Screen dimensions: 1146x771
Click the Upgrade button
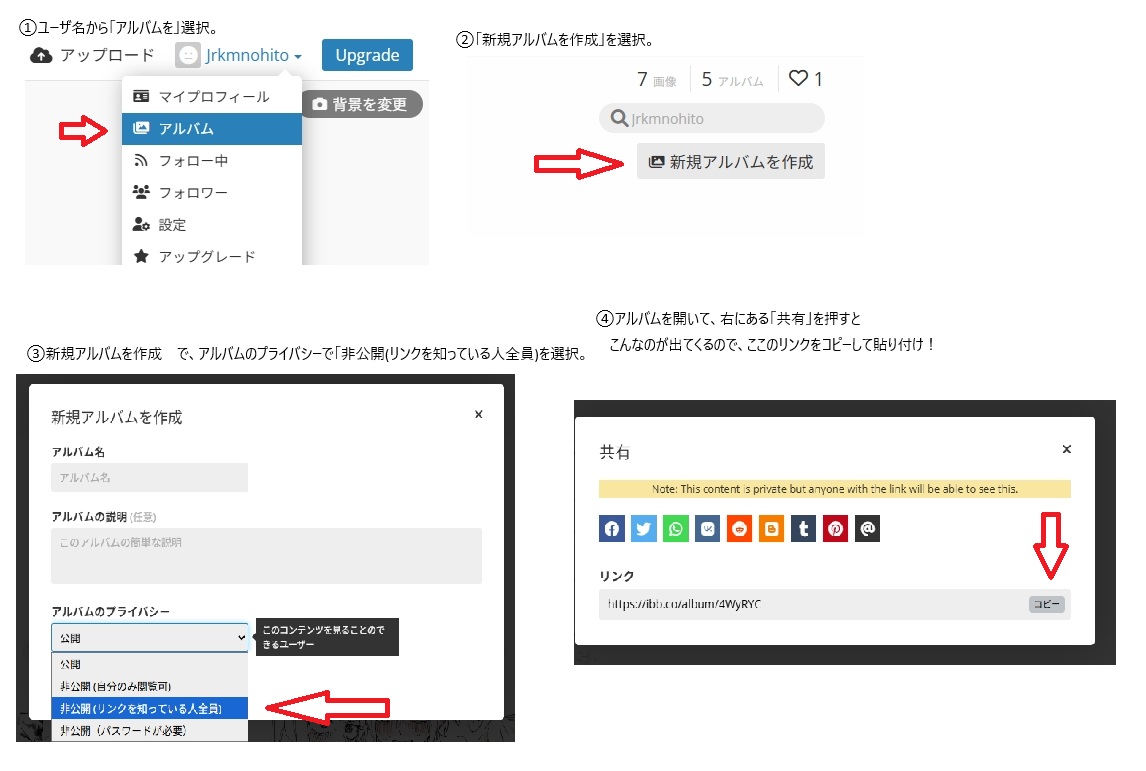[367, 56]
